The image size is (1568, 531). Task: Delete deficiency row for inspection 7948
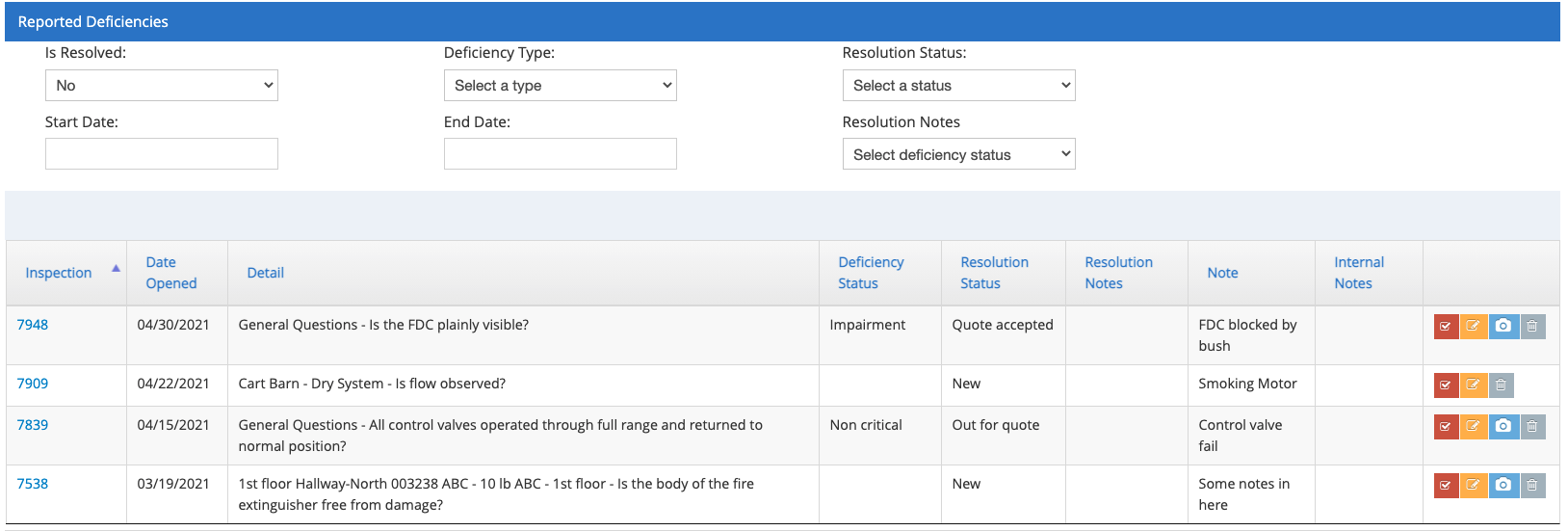1532,327
